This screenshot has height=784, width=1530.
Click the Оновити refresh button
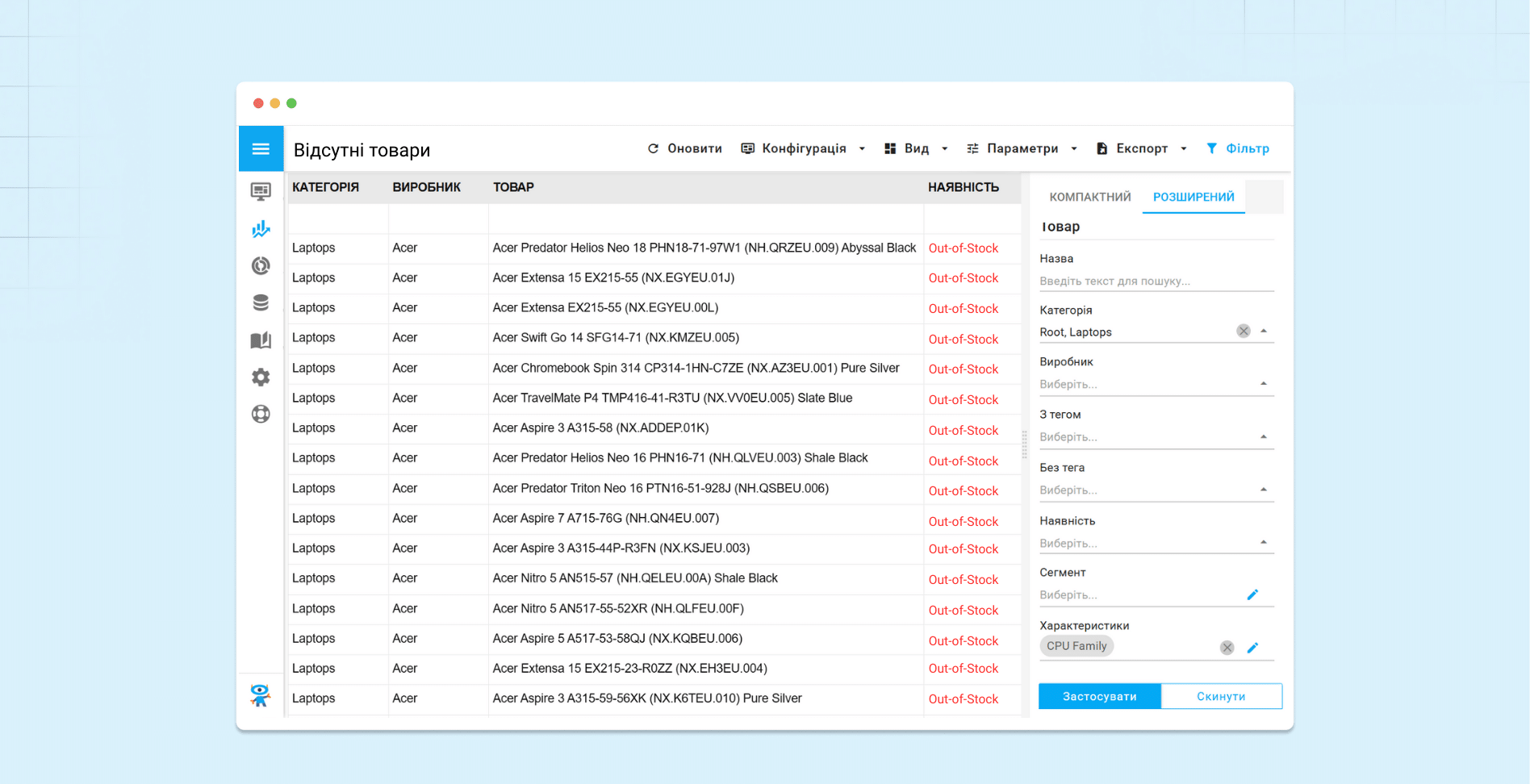pos(684,148)
